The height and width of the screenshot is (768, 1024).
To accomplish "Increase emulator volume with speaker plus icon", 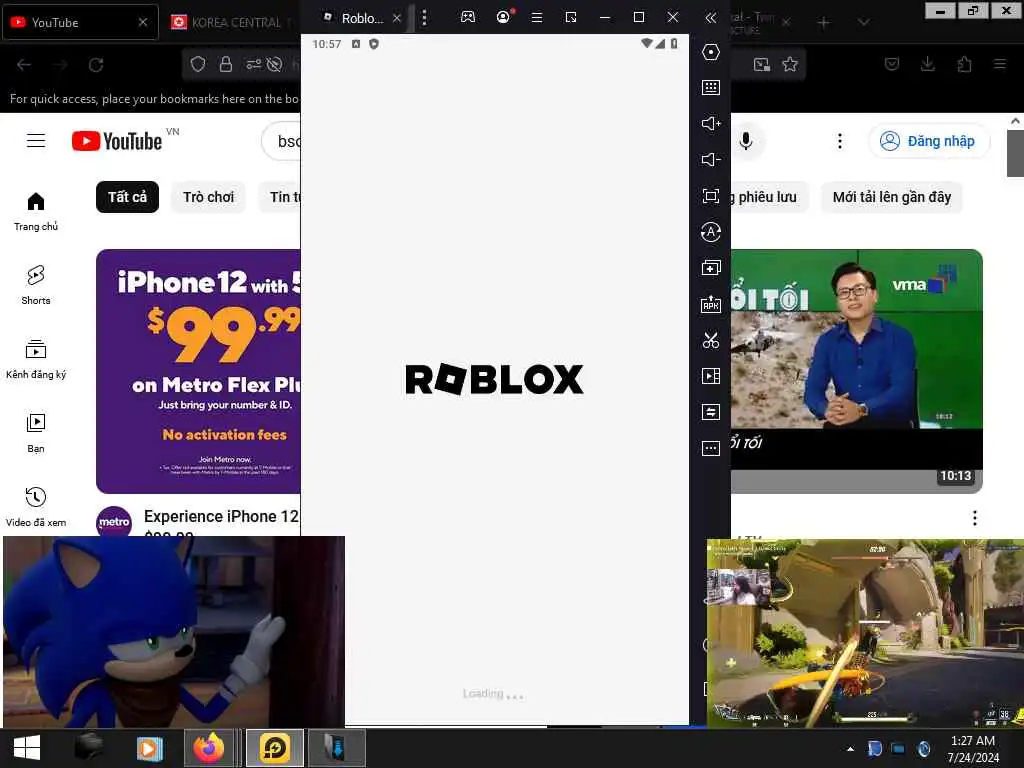I will 711,123.
